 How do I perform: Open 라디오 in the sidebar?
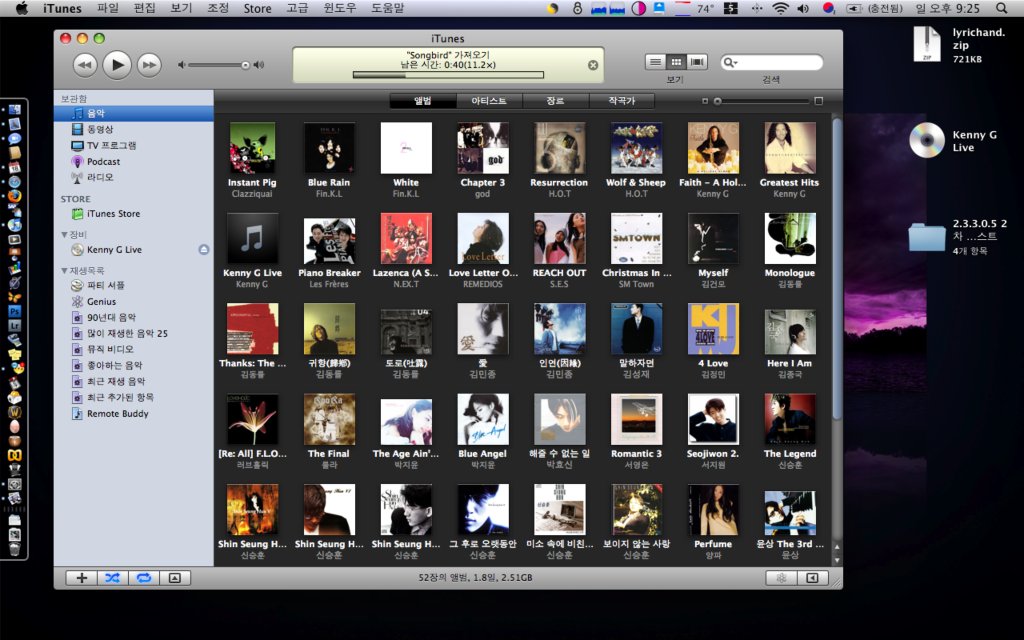133,177
